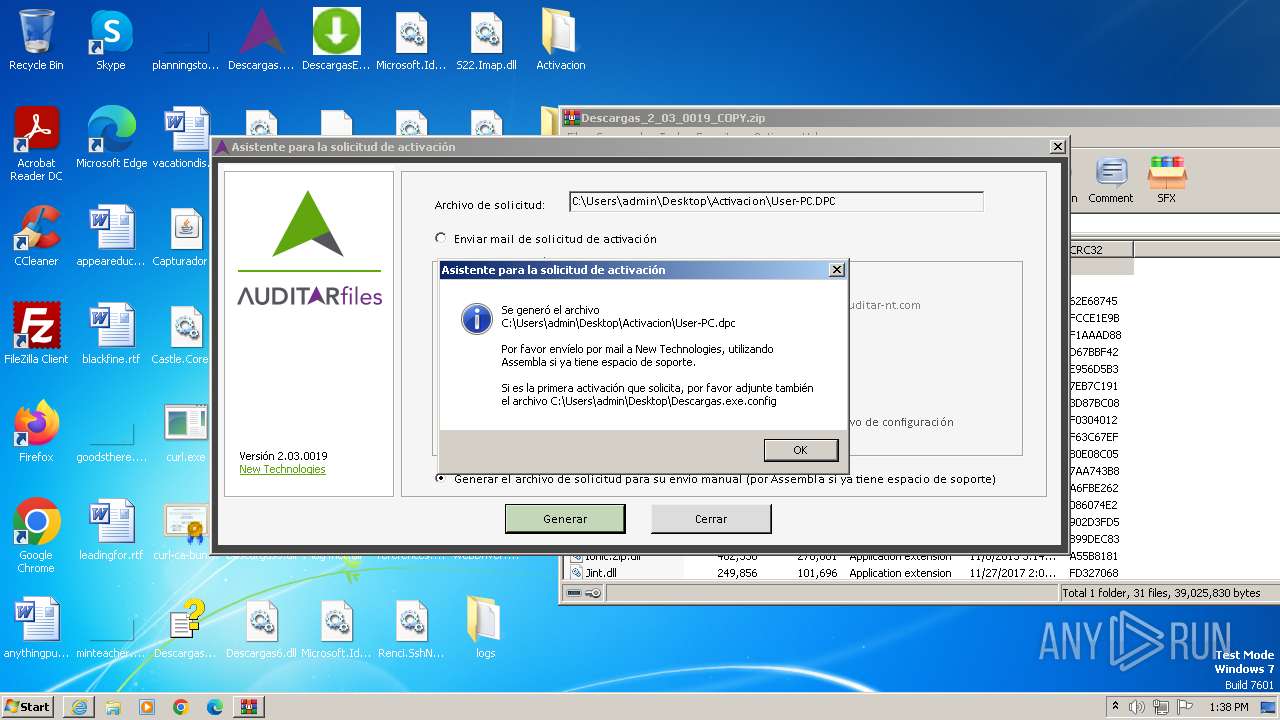Open the logs folder on desktop

485,628
